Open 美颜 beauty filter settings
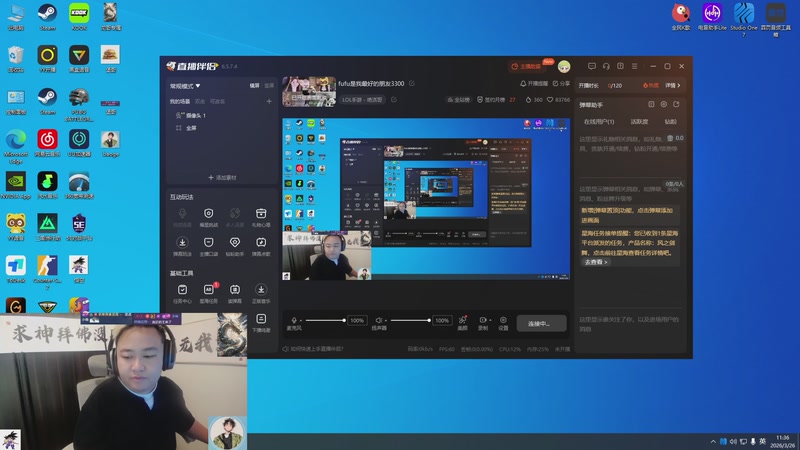 click(462, 322)
